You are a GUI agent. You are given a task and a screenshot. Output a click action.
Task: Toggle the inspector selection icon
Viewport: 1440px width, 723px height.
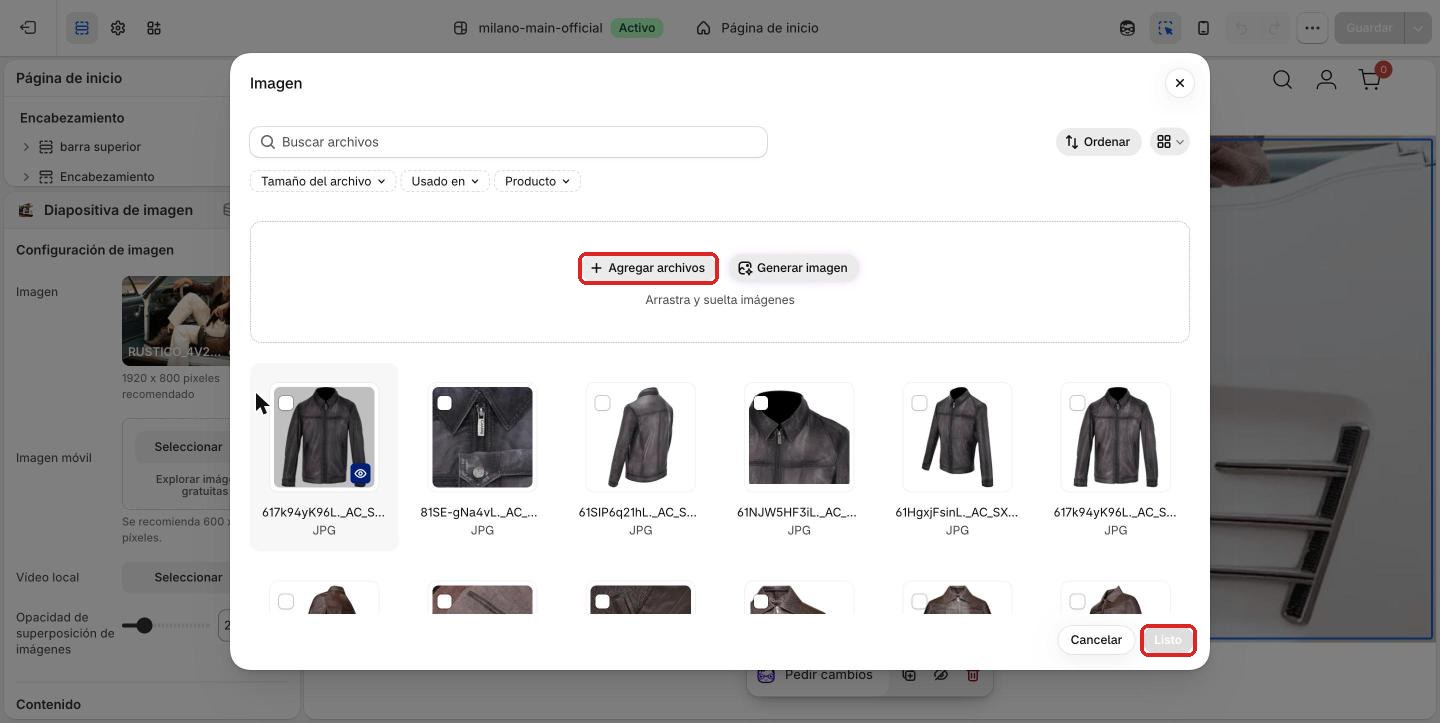(1165, 28)
